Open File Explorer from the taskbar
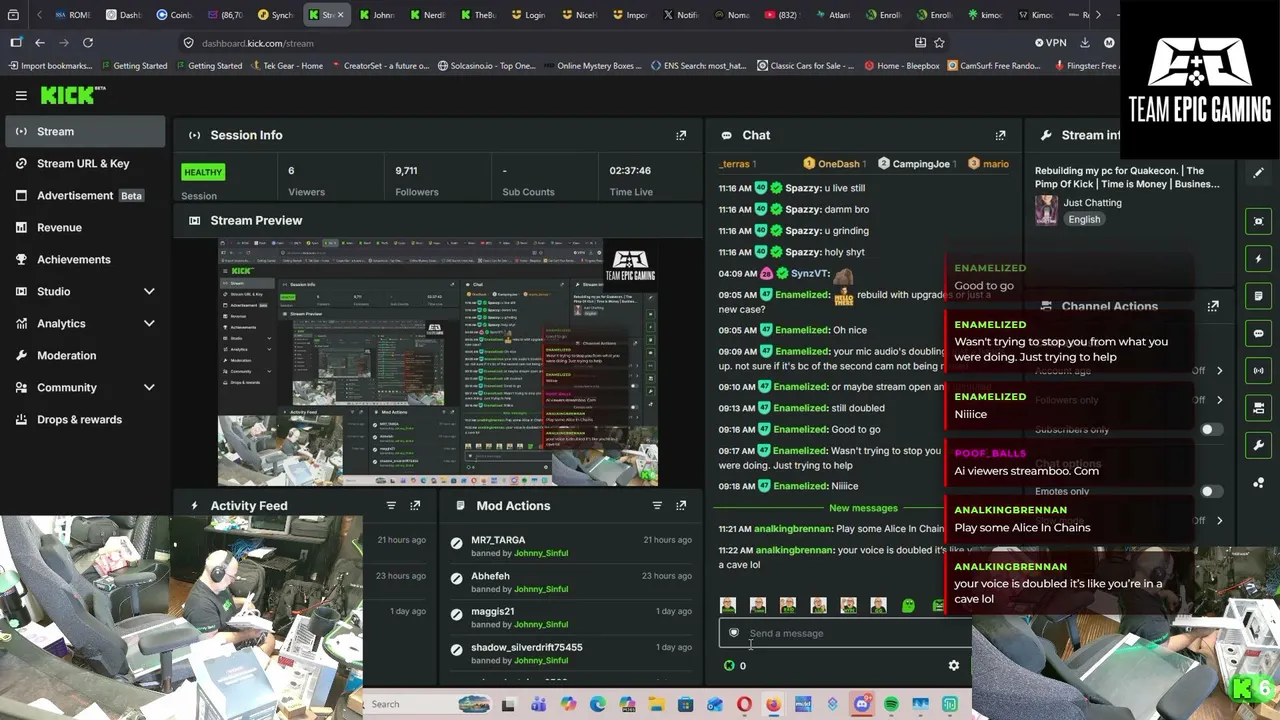1280x720 pixels. pos(656,705)
